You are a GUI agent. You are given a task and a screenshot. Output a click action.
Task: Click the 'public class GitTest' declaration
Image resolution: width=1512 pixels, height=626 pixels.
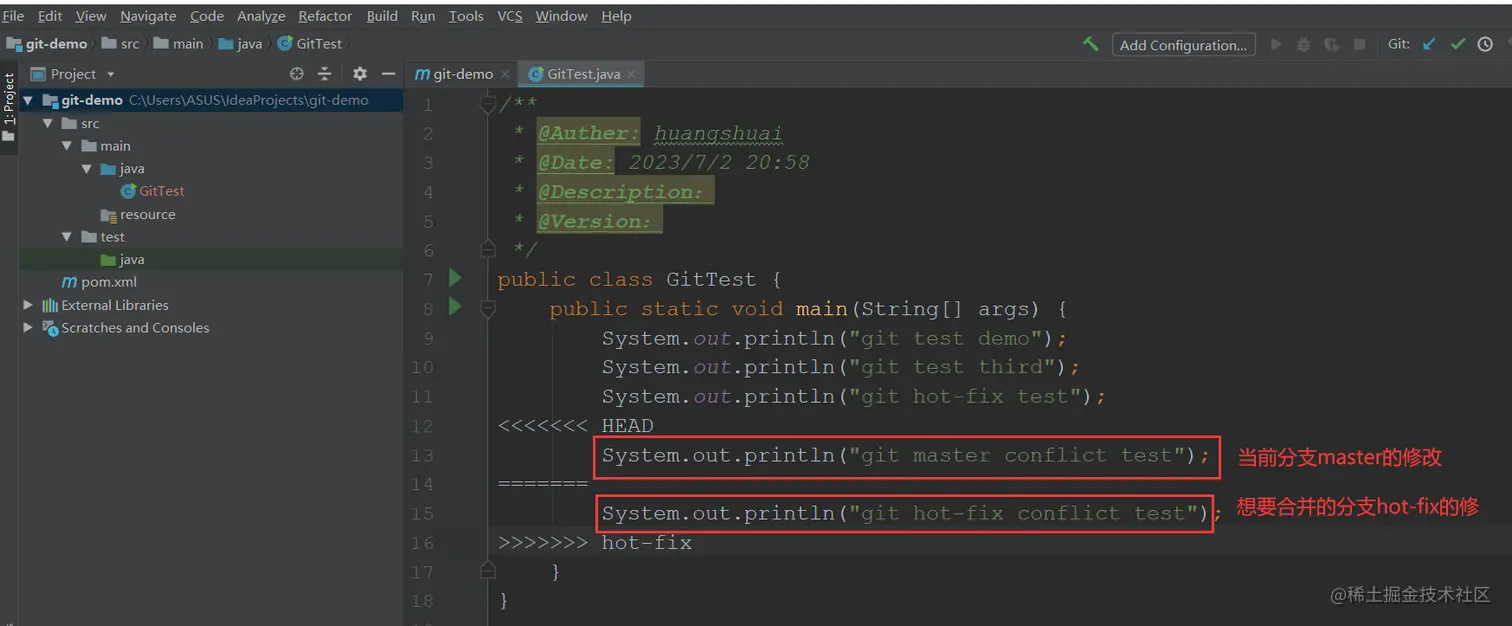[x=639, y=280]
